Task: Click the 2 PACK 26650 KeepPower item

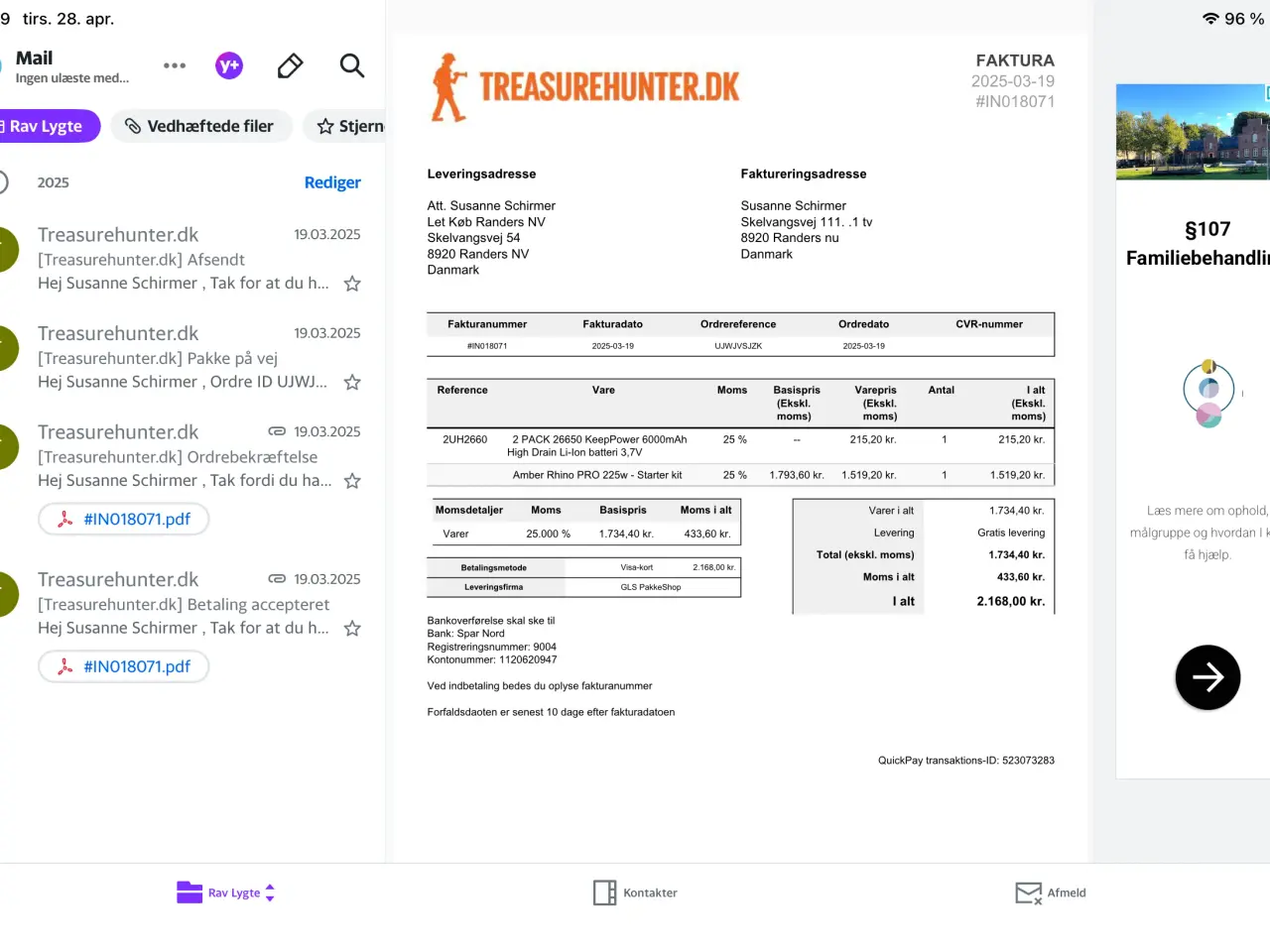Action: click(x=597, y=445)
